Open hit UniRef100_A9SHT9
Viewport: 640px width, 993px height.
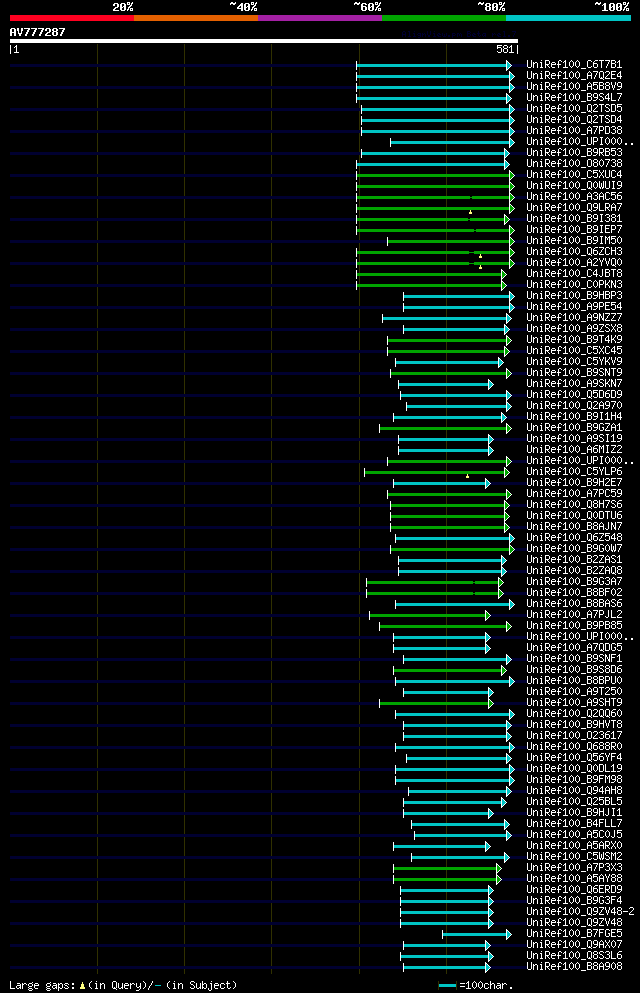click(x=574, y=703)
